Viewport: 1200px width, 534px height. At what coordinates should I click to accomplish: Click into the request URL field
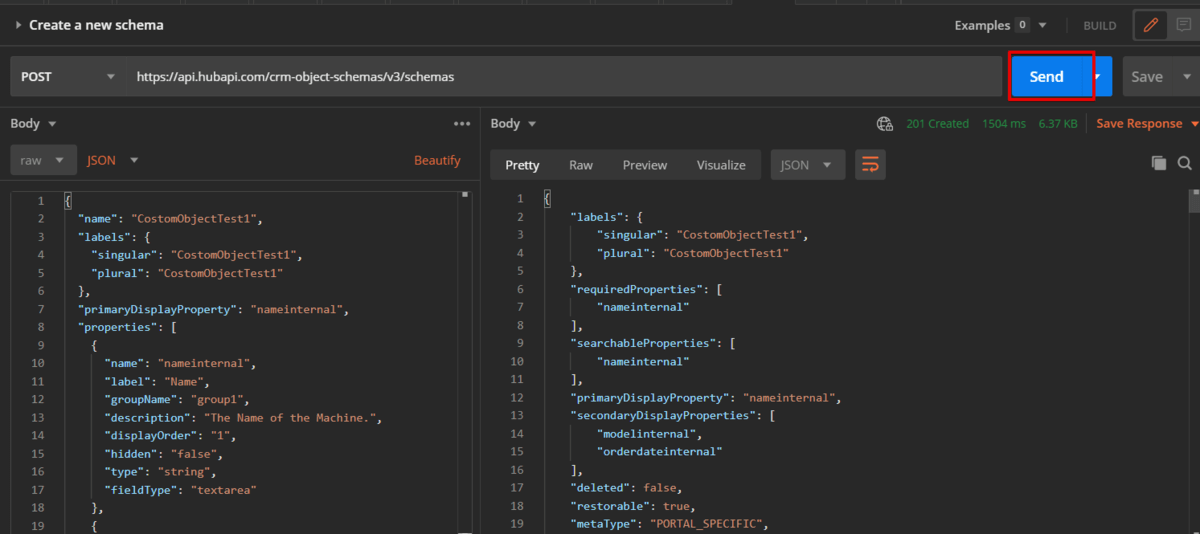(x=560, y=77)
